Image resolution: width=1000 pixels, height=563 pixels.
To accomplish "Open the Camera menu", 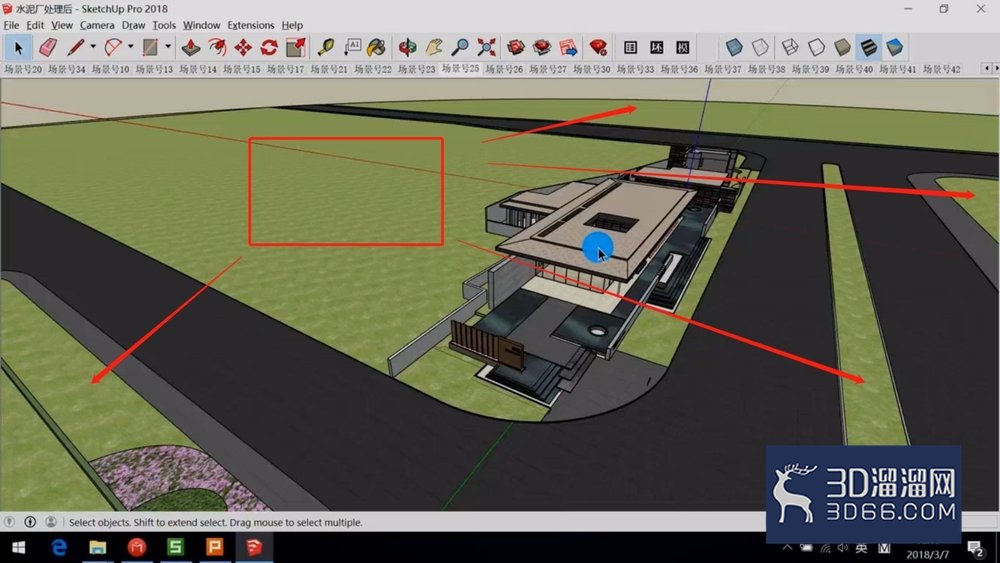I will [x=97, y=26].
